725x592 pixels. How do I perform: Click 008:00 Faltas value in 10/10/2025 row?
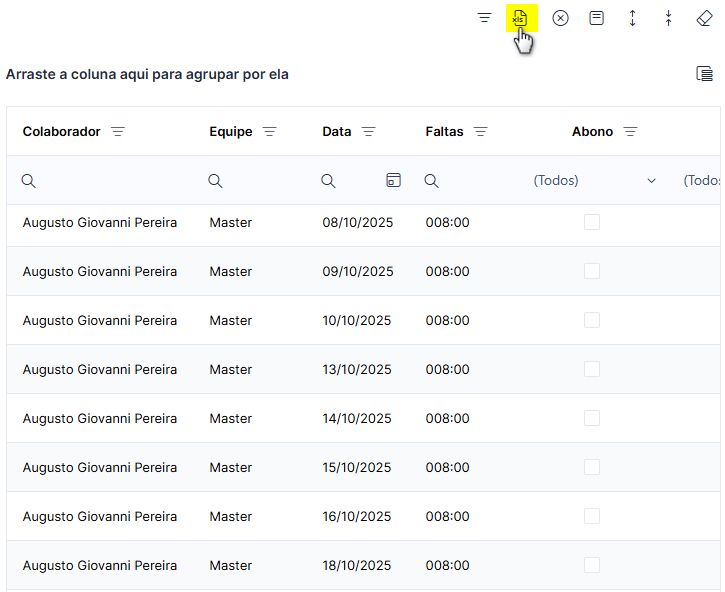[448, 321]
